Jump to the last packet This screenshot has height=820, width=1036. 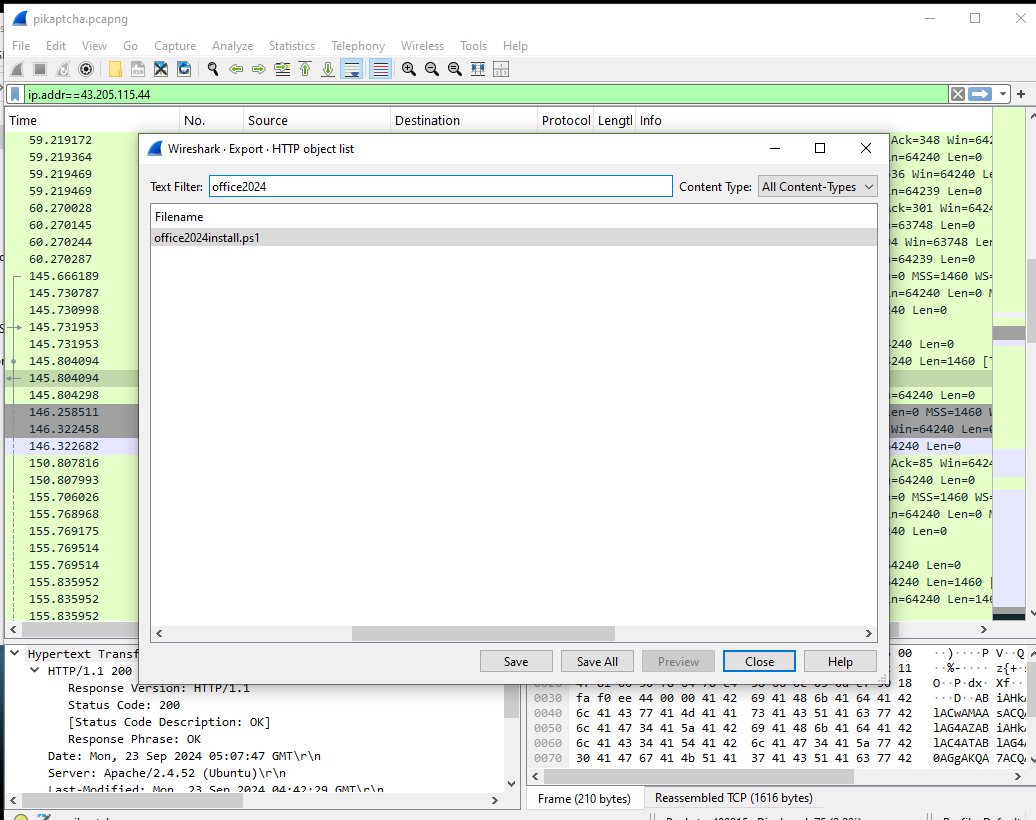328,69
